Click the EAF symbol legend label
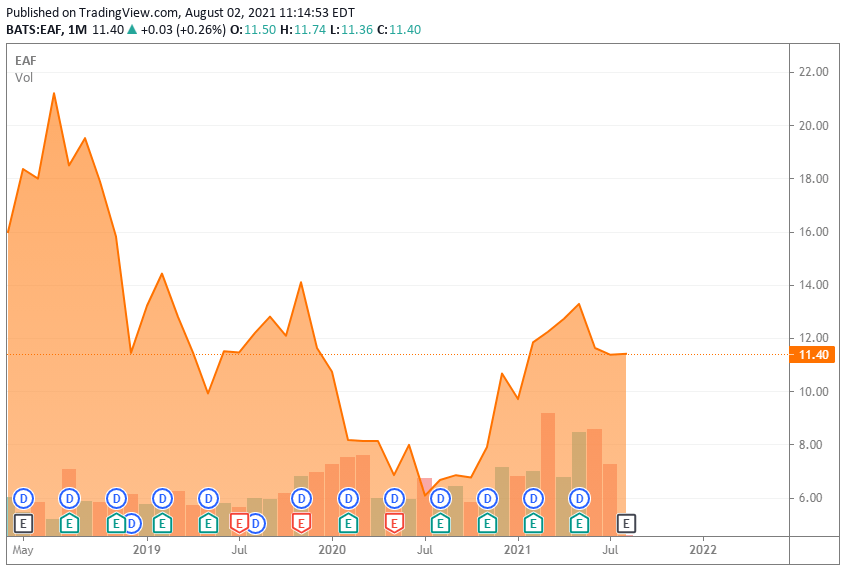 pyautogui.click(x=25, y=60)
